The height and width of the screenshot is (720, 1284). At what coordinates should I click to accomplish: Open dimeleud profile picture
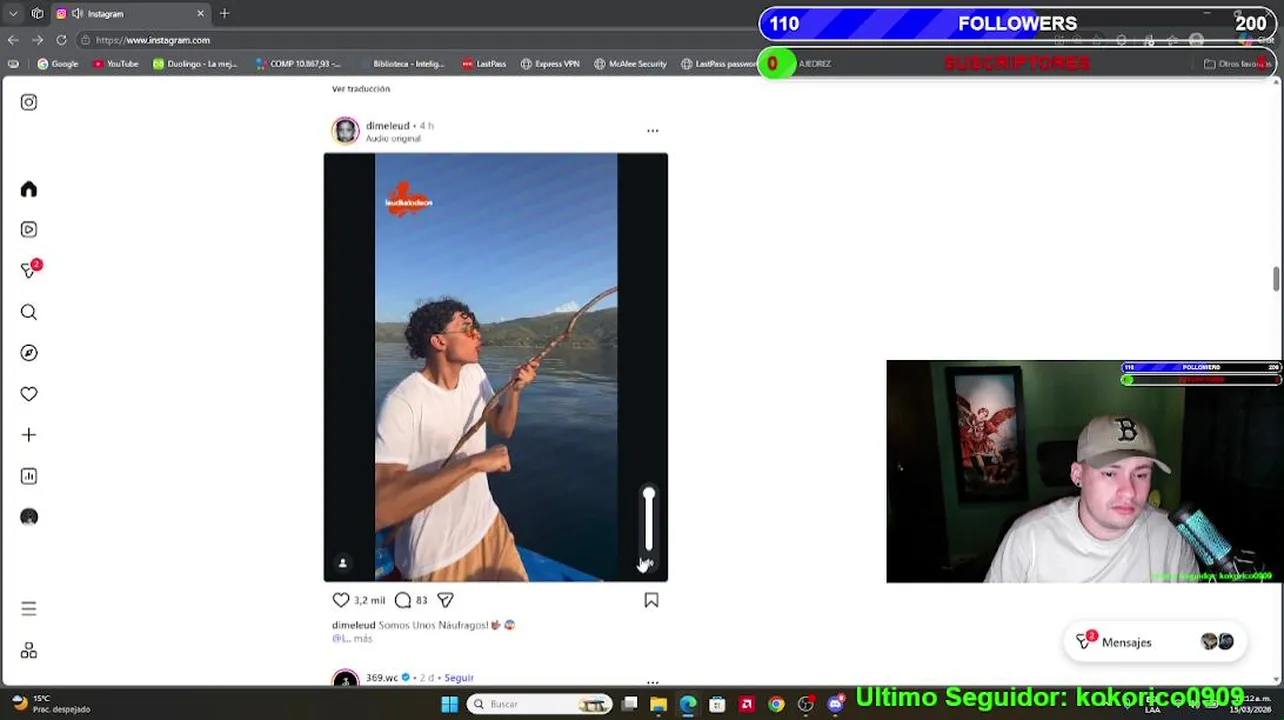(x=345, y=131)
